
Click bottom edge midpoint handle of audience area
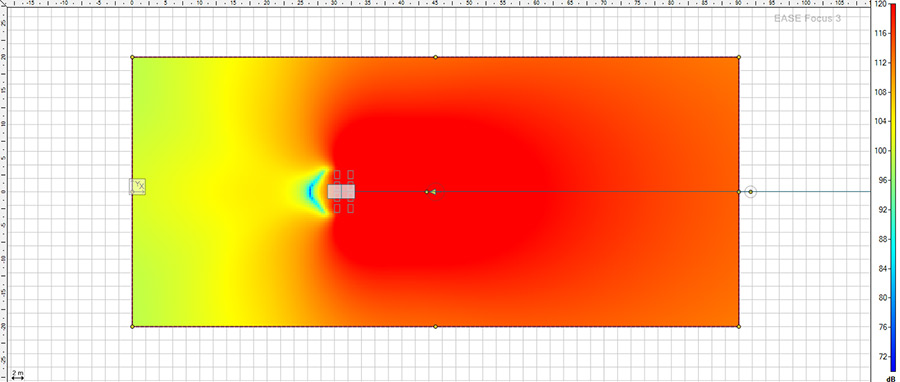pyautogui.click(x=436, y=326)
